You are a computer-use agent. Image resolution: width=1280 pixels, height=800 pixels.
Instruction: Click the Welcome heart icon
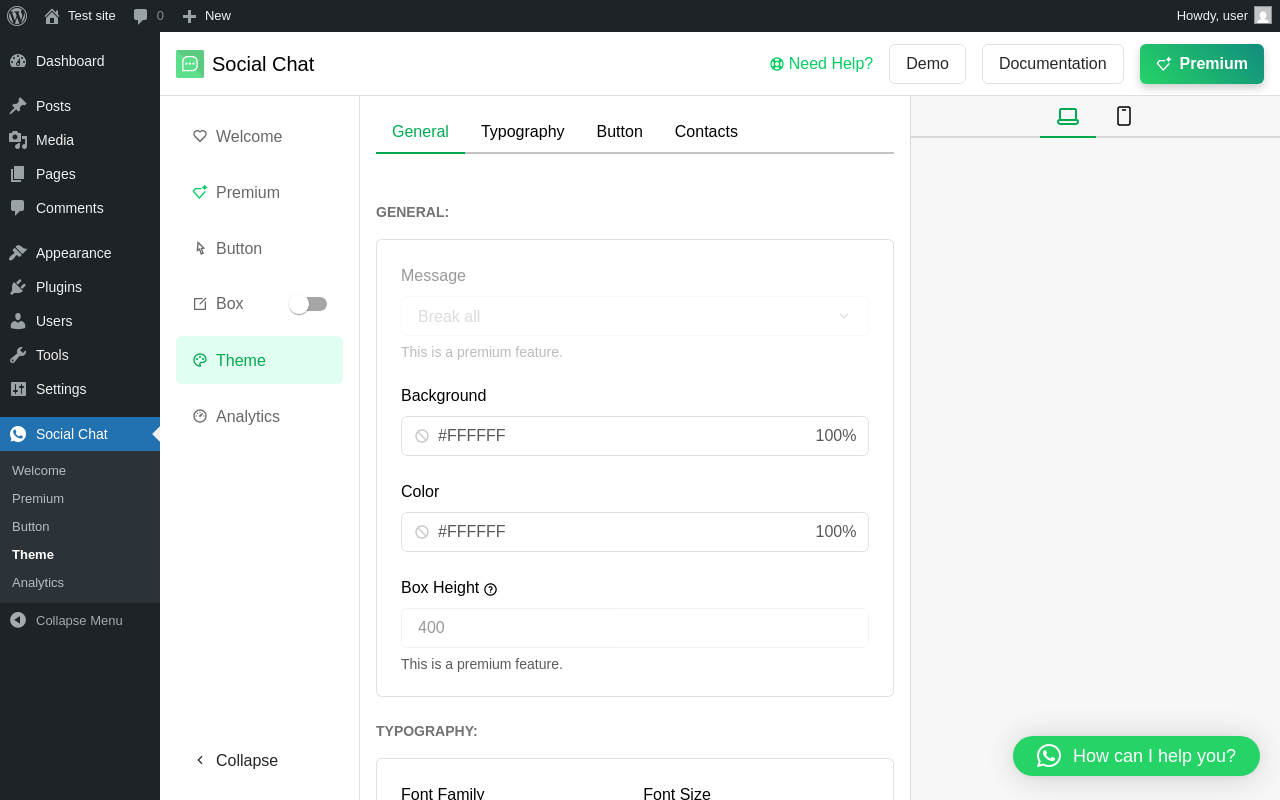pyautogui.click(x=200, y=136)
